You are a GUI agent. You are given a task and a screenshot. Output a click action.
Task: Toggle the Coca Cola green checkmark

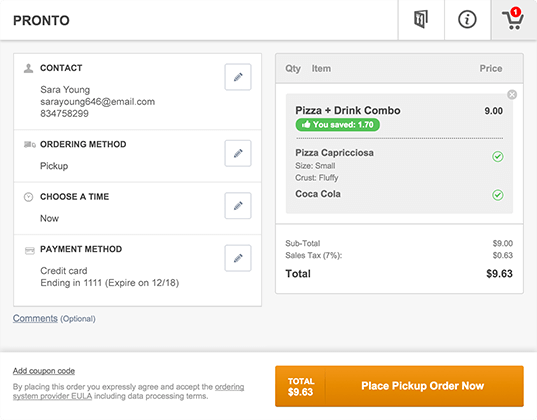pos(498,195)
